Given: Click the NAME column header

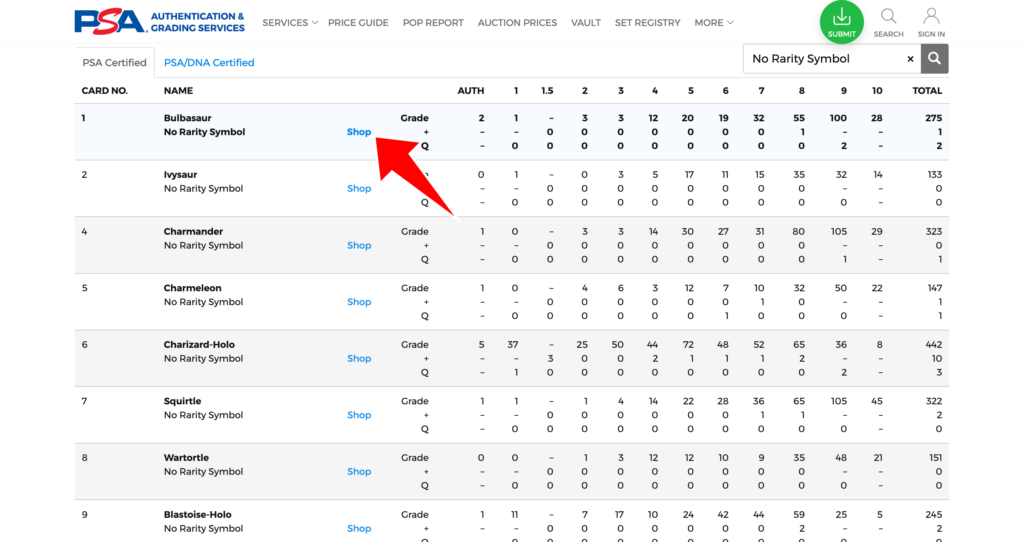Looking at the screenshot, I should coord(178,91).
